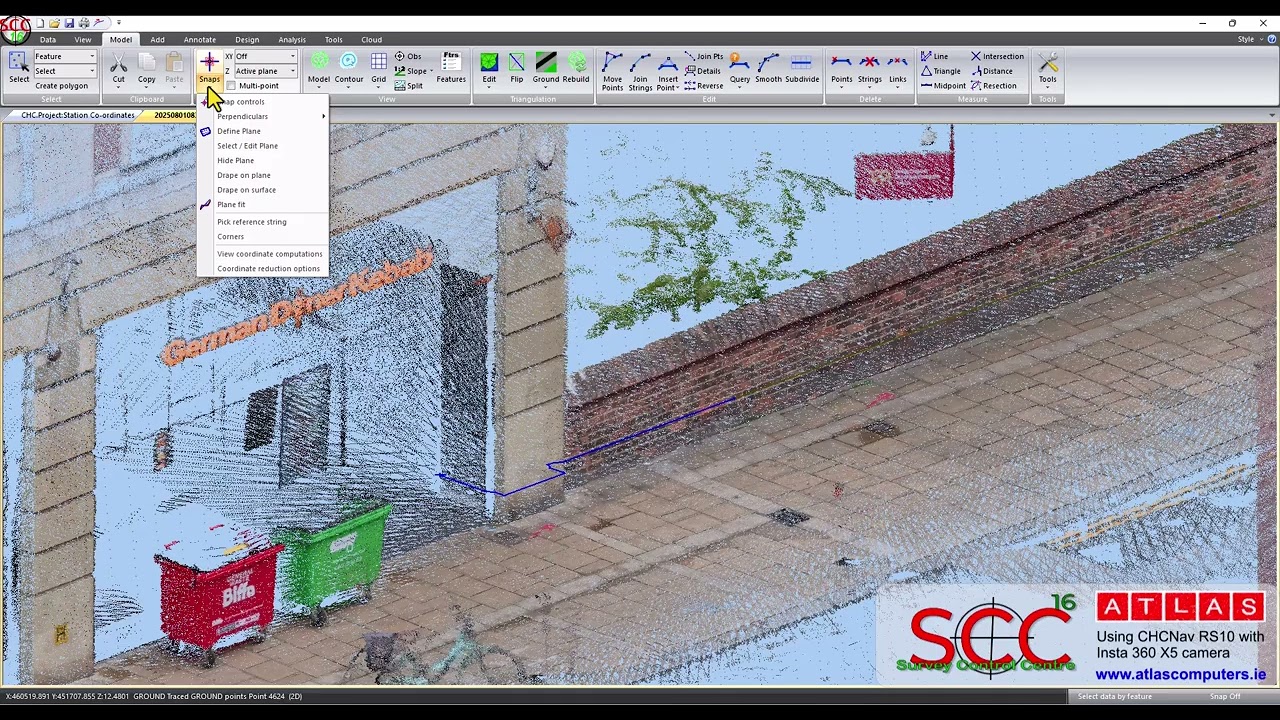Image resolution: width=1280 pixels, height=720 pixels.
Task: Choose Pick reference string entry
Action: 262,222
